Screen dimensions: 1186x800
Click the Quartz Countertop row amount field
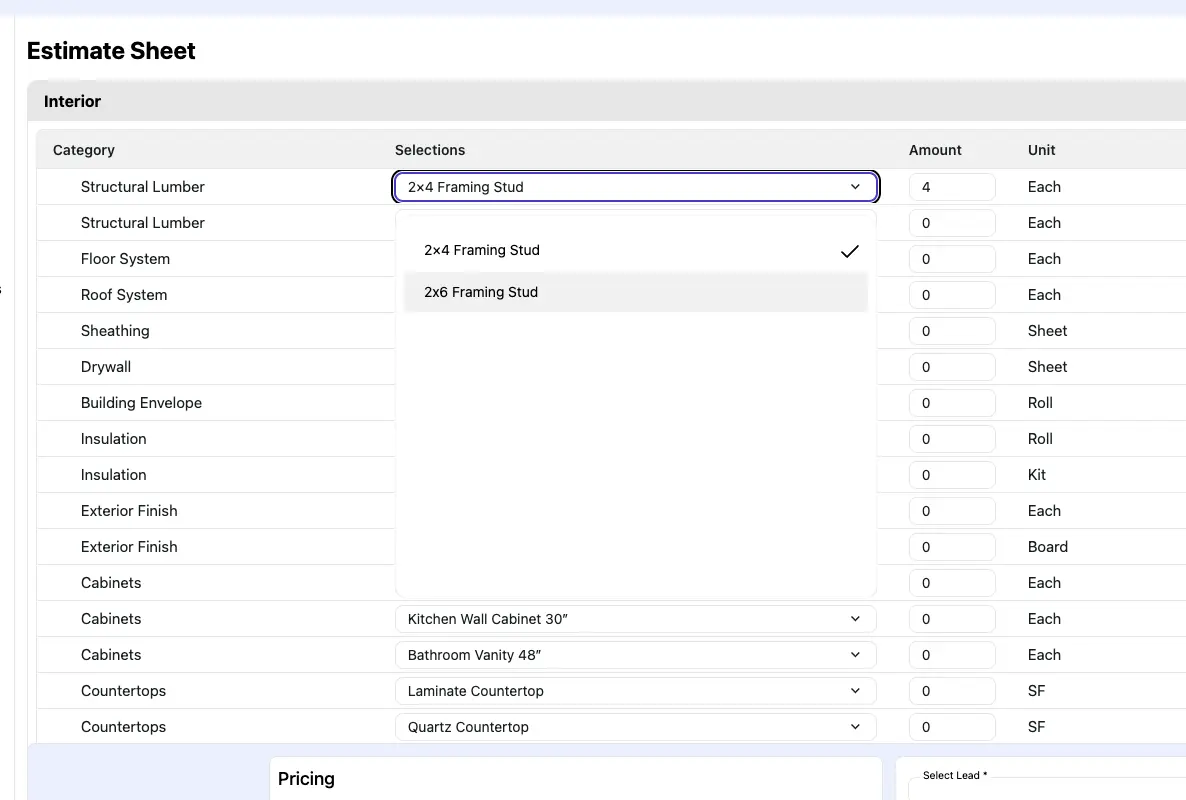coord(951,727)
